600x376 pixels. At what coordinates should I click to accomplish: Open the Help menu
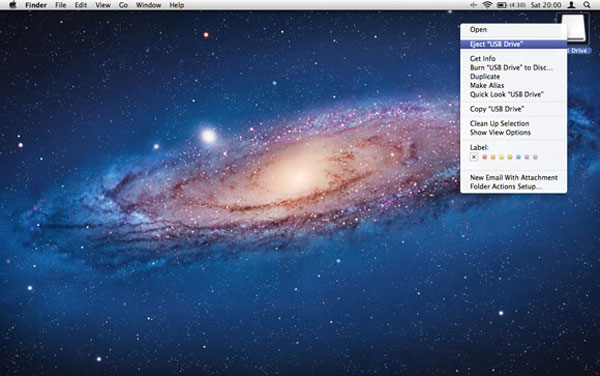click(x=177, y=5)
